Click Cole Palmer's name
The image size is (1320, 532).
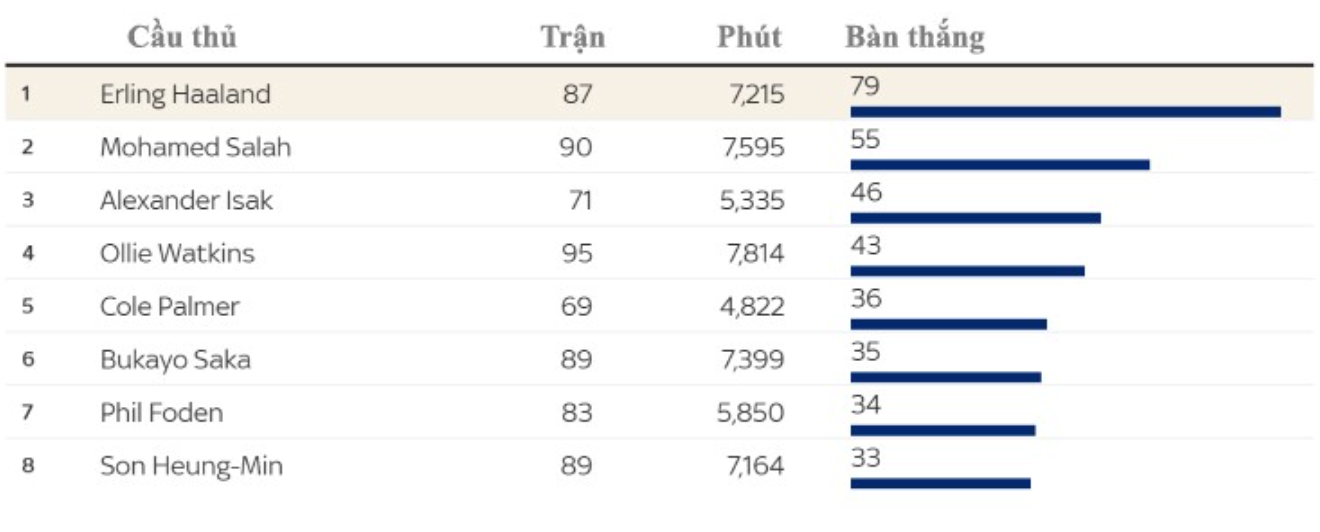point(169,306)
